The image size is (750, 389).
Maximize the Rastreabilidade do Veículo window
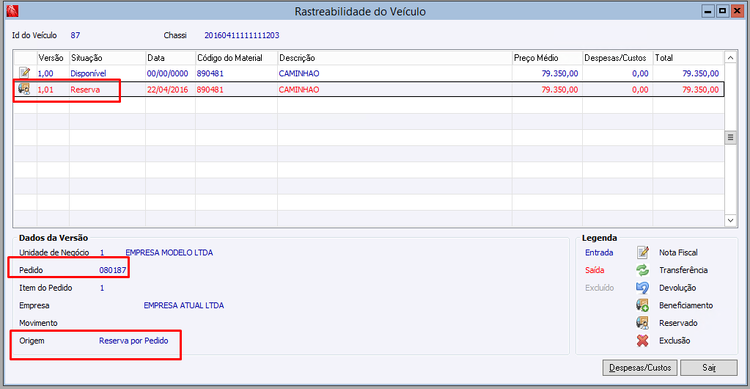point(722,11)
